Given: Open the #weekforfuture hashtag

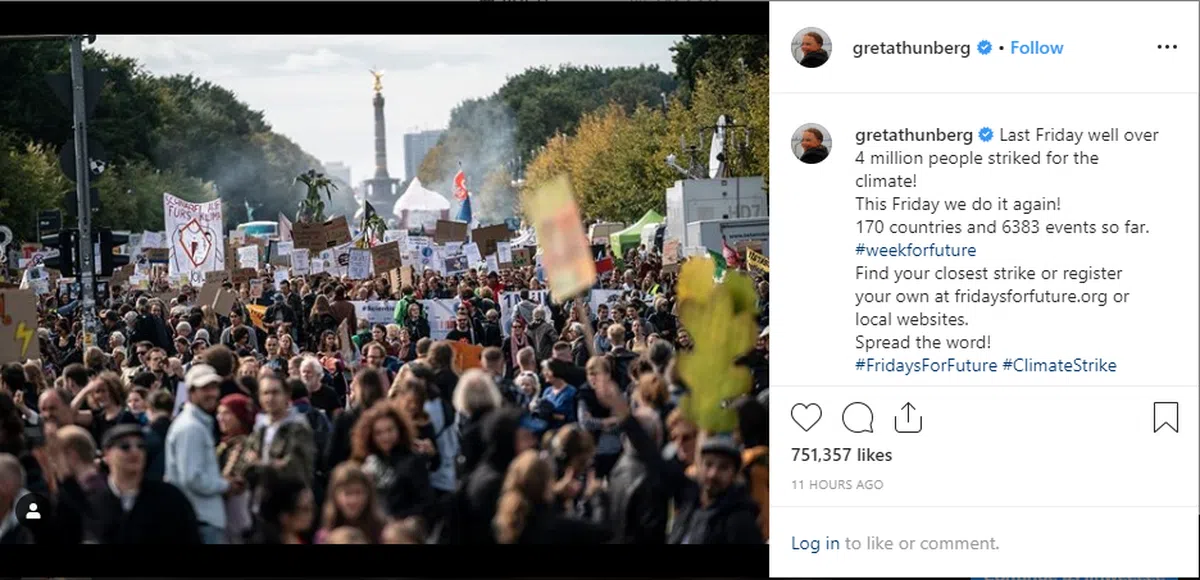Looking at the screenshot, I should (916, 250).
